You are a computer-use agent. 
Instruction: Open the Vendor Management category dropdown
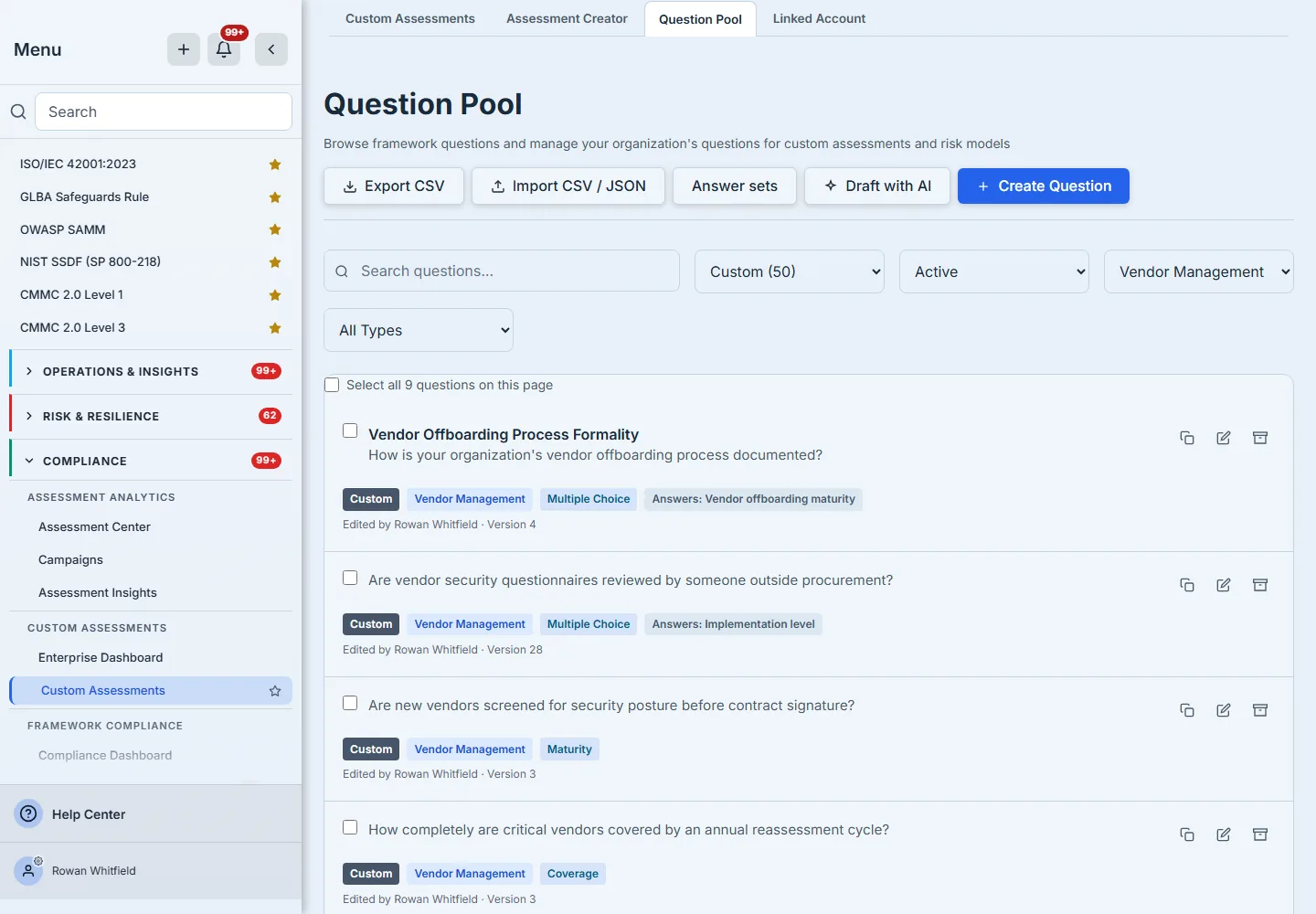[x=1199, y=271]
